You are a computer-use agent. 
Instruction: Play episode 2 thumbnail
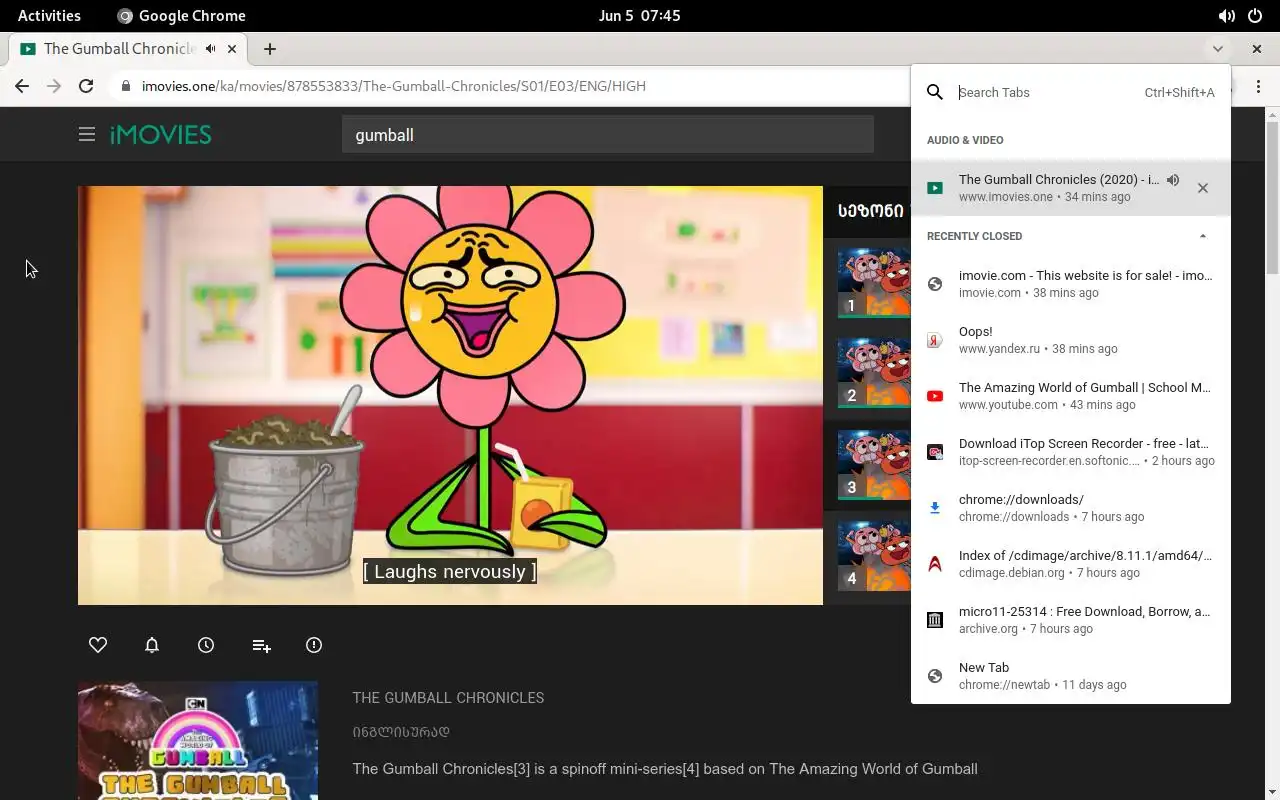click(x=874, y=372)
